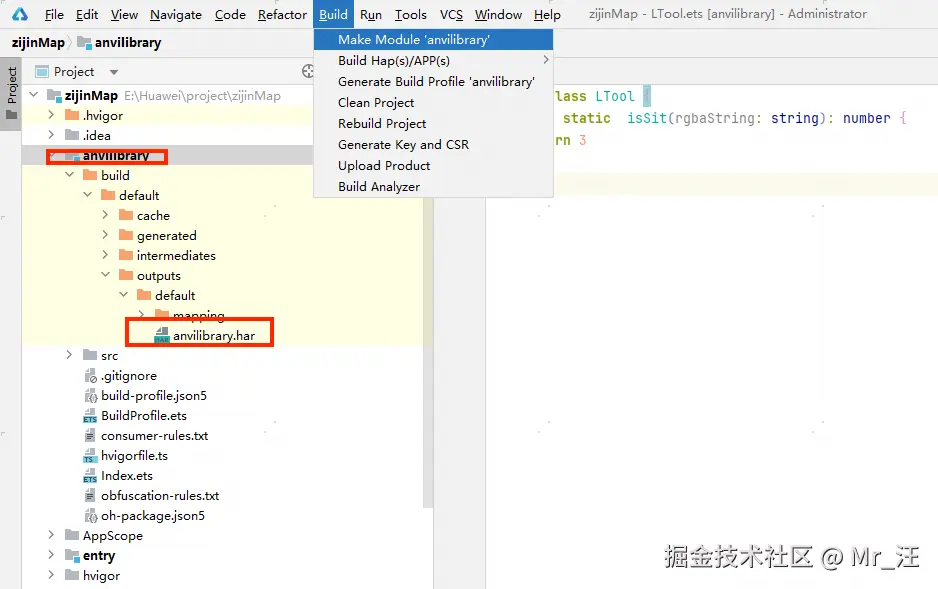
Task: Click the locate target icon in Project panel
Action: click(307, 72)
